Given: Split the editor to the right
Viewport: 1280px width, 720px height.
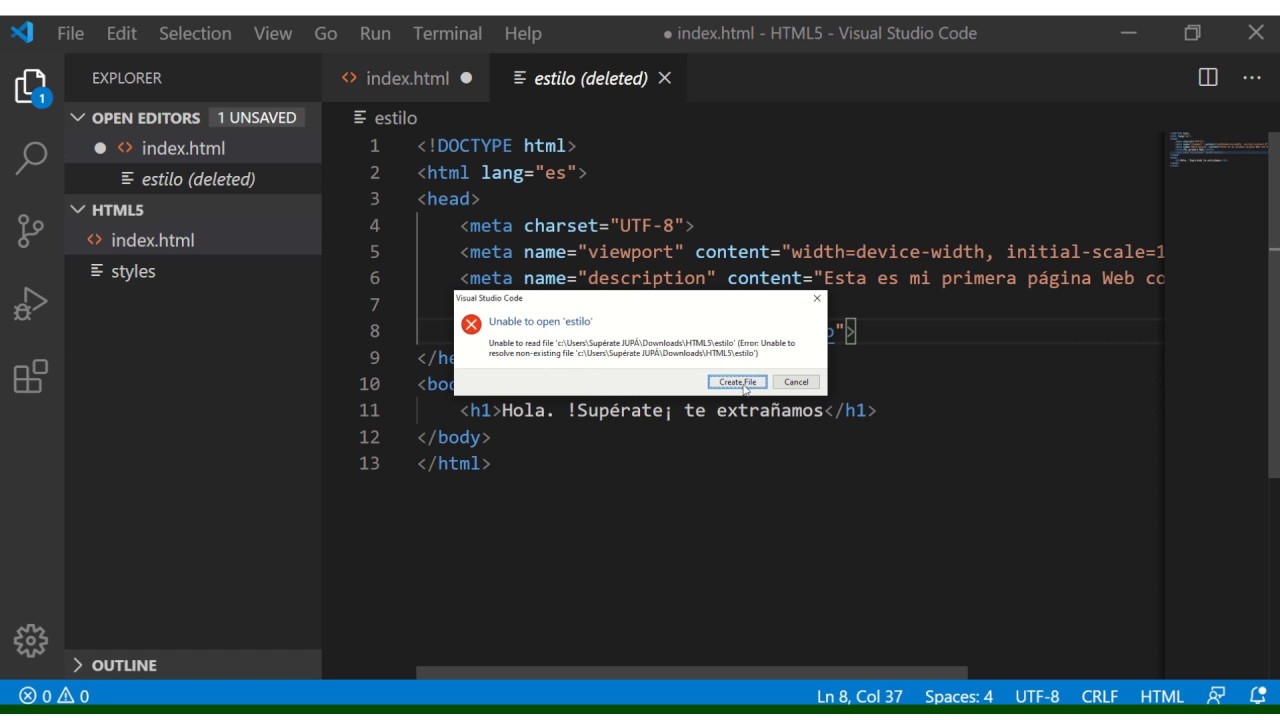Looking at the screenshot, I should (x=1208, y=78).
